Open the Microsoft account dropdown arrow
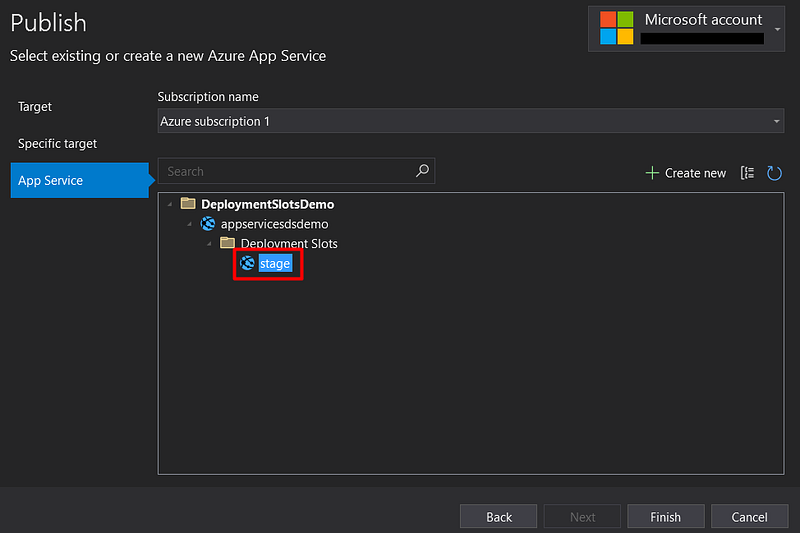Viewport: 800px width, 533px height. [777, 29]
